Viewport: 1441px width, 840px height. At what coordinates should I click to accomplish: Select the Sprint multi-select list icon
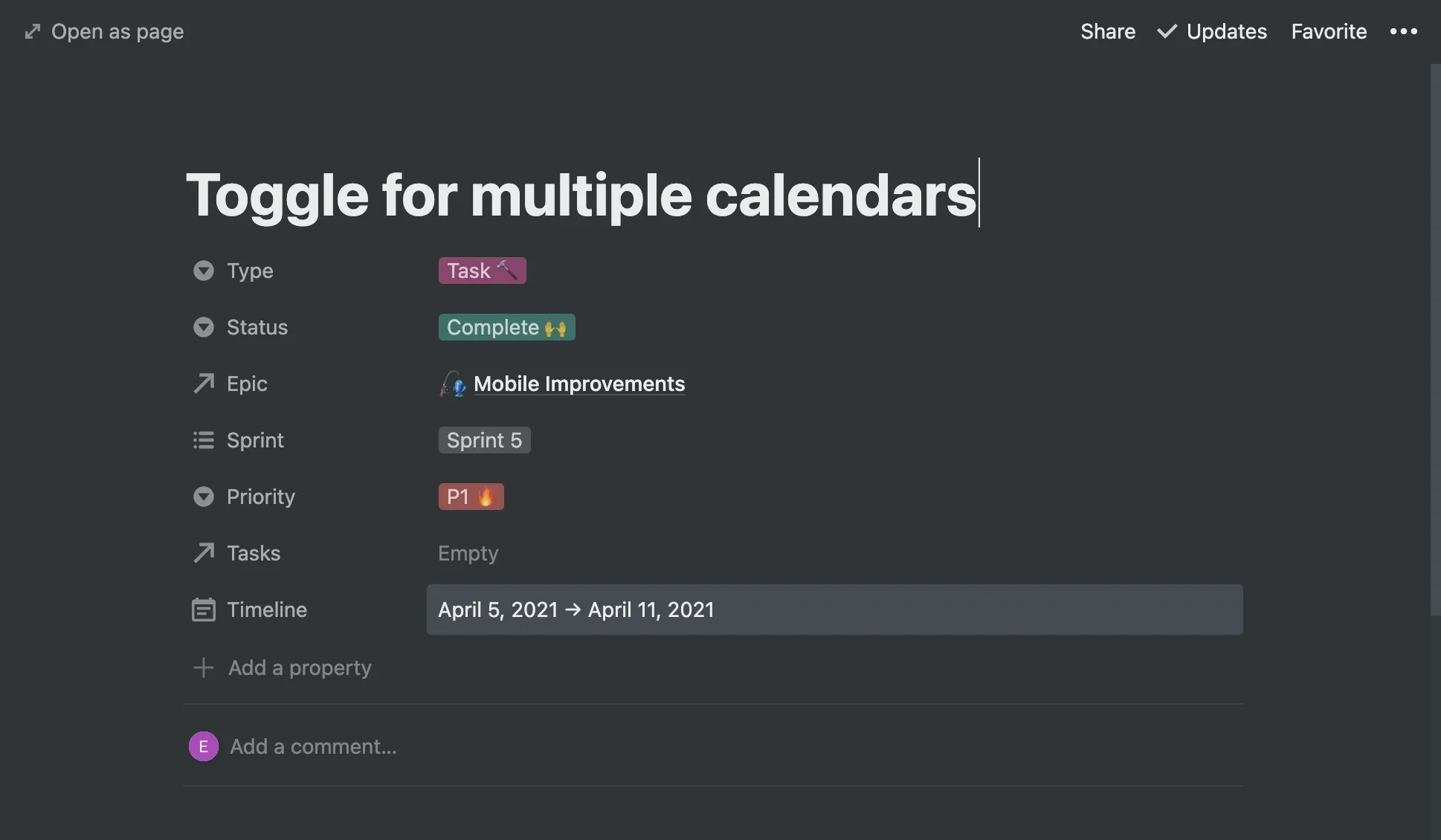click(203, 440)
